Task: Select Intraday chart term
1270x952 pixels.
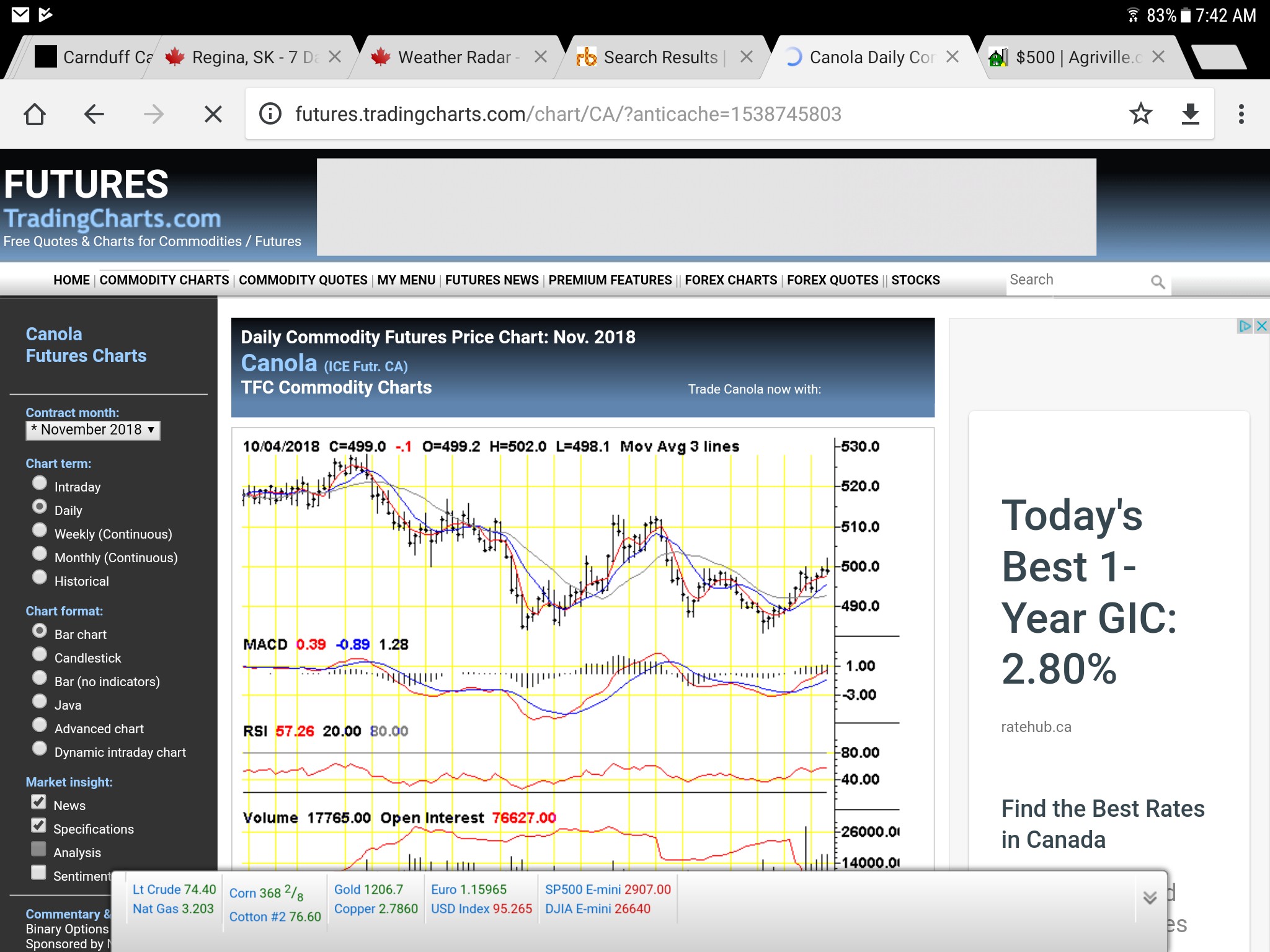Action: [x=40, y=483]
